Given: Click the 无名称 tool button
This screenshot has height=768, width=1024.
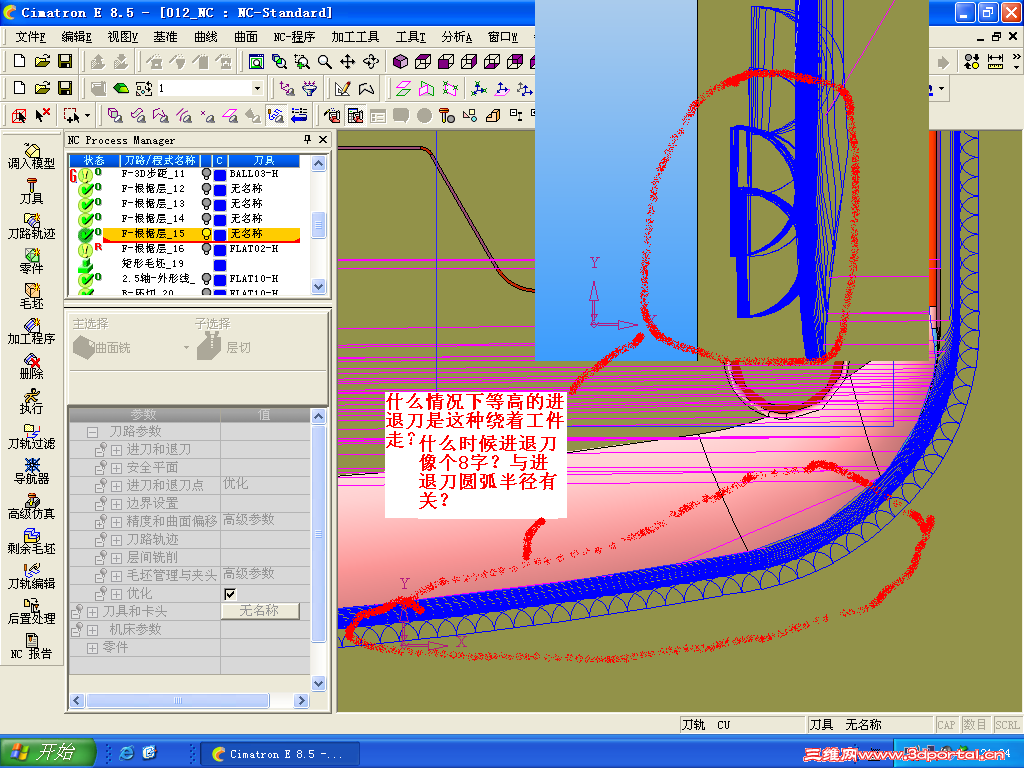Looking at the screenshot, I should tap(260, 611).
